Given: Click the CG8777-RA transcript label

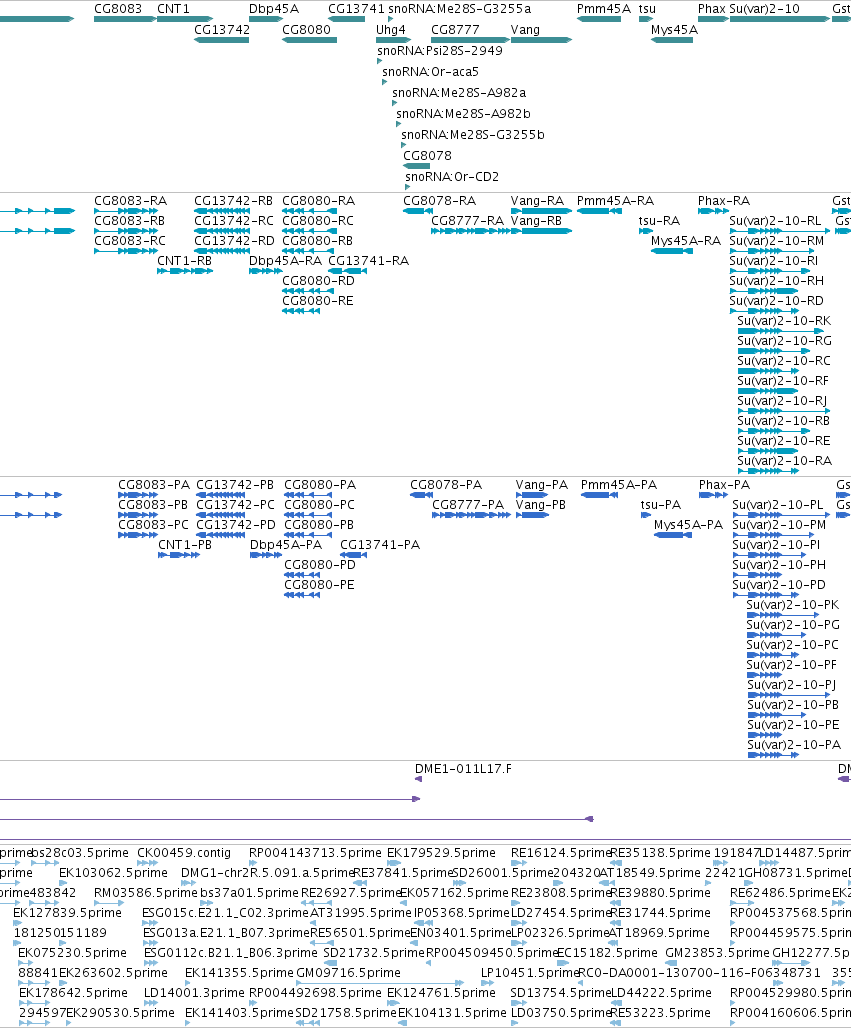Looking at the screenshot, I should (467, 221).
